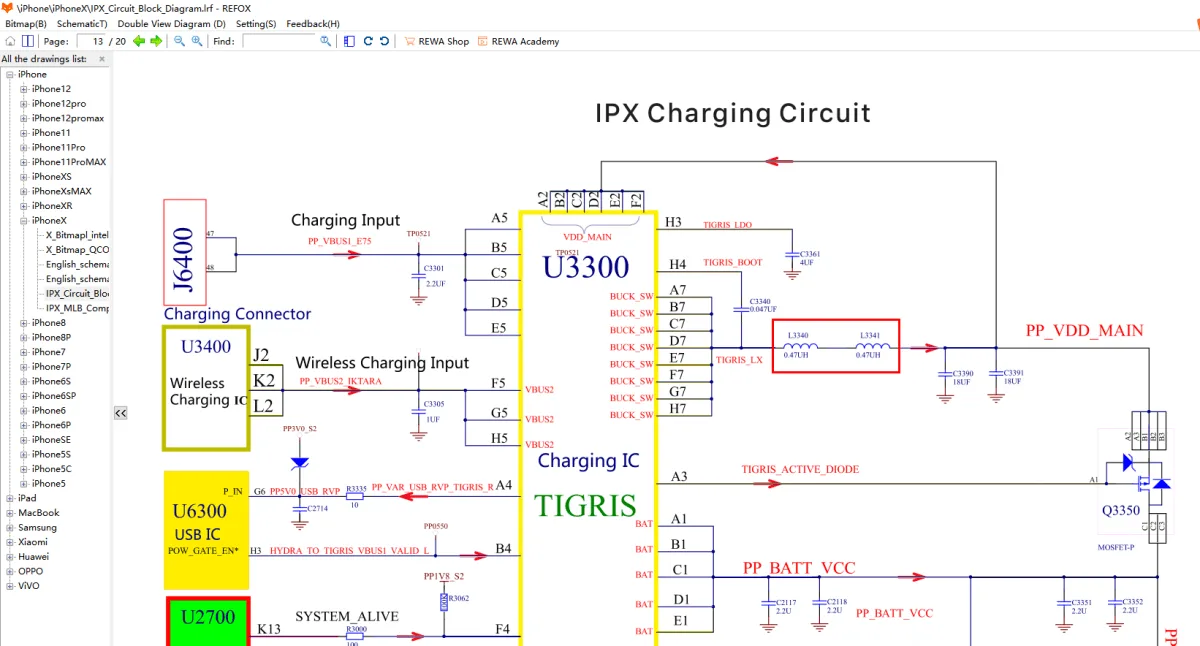Expand the iPad tree node

point(9,498)
